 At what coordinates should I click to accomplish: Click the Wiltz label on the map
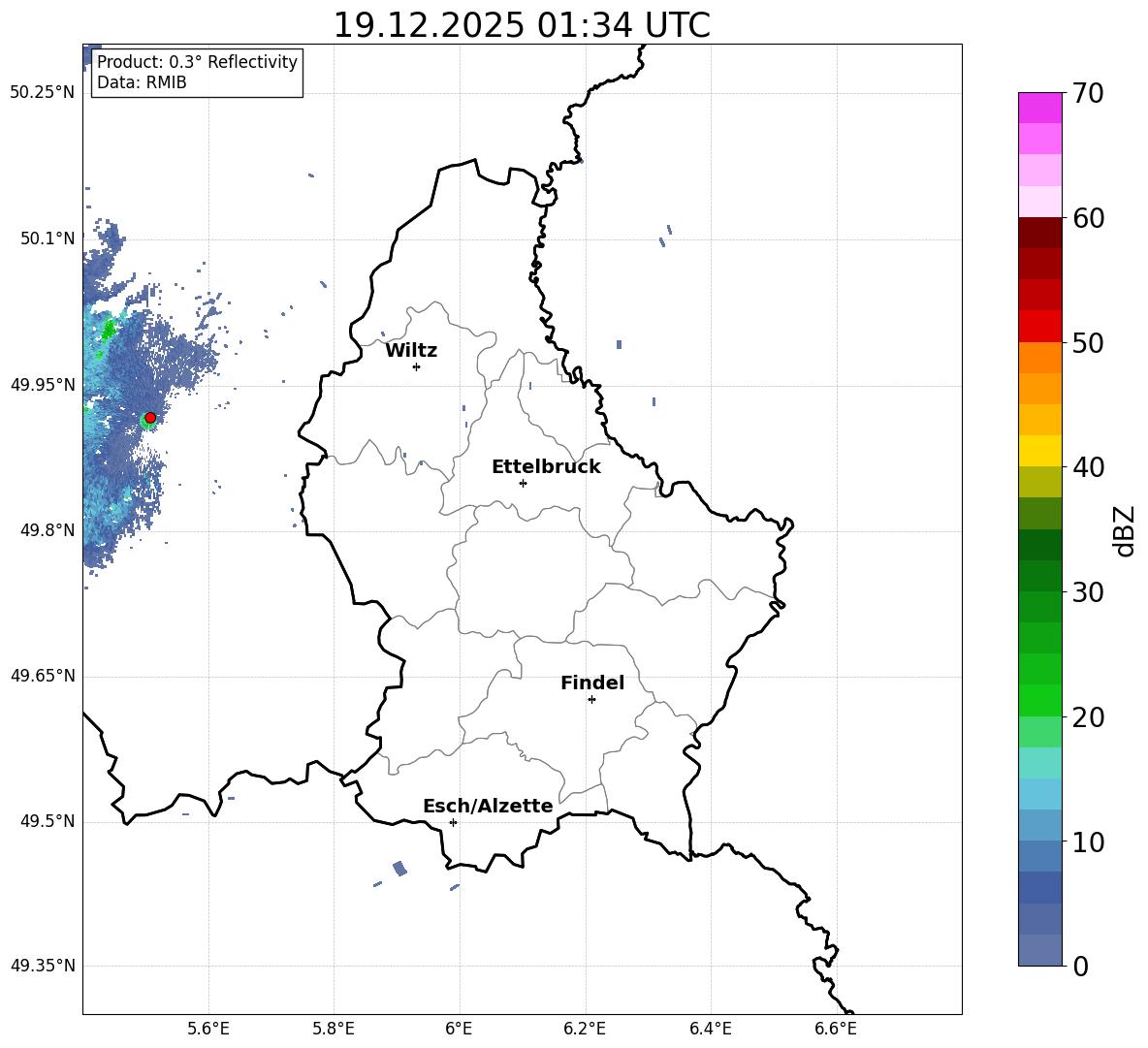(411, 351)
